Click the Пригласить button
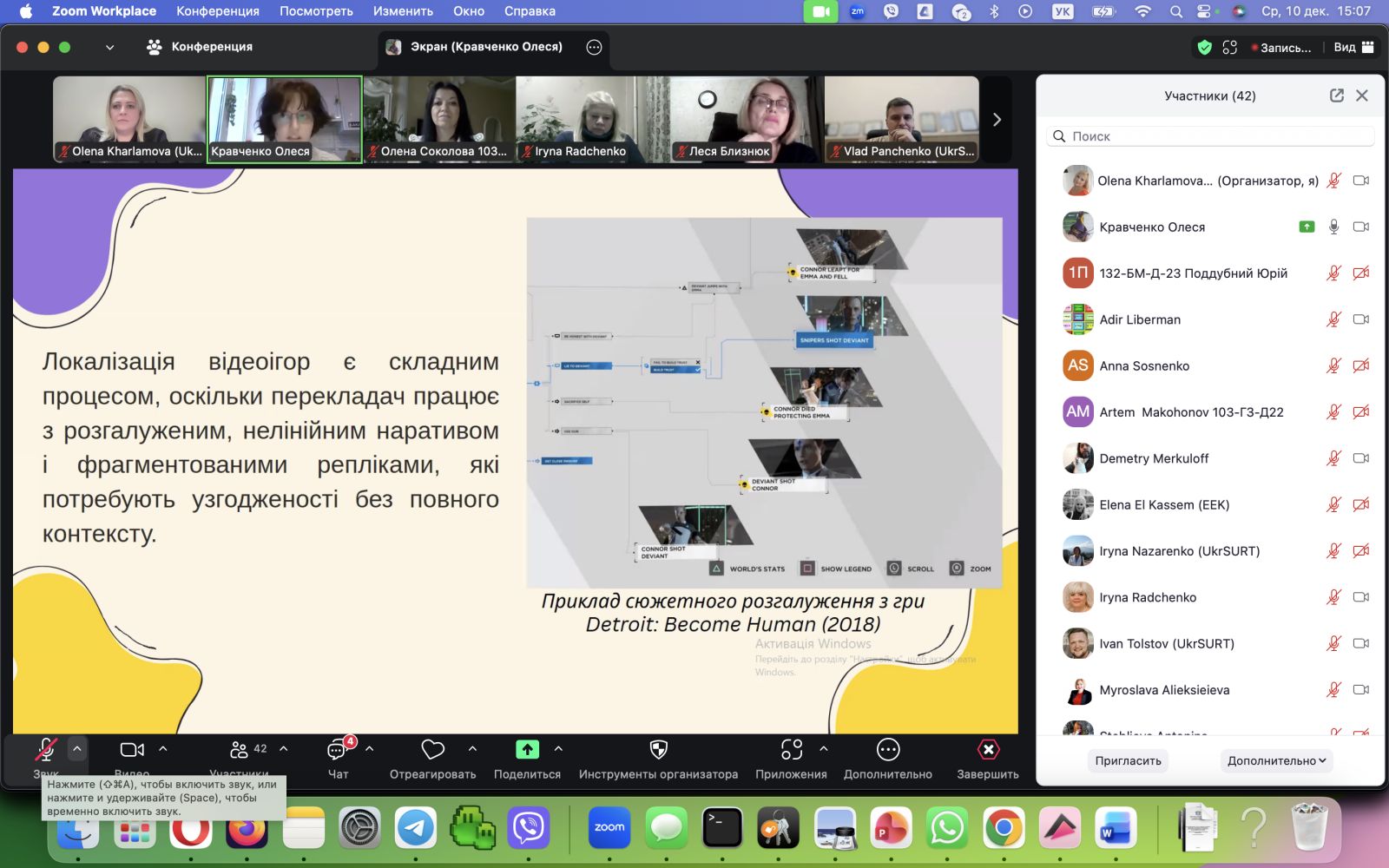Screen dimensions: 1389x868 (1128, 760)
